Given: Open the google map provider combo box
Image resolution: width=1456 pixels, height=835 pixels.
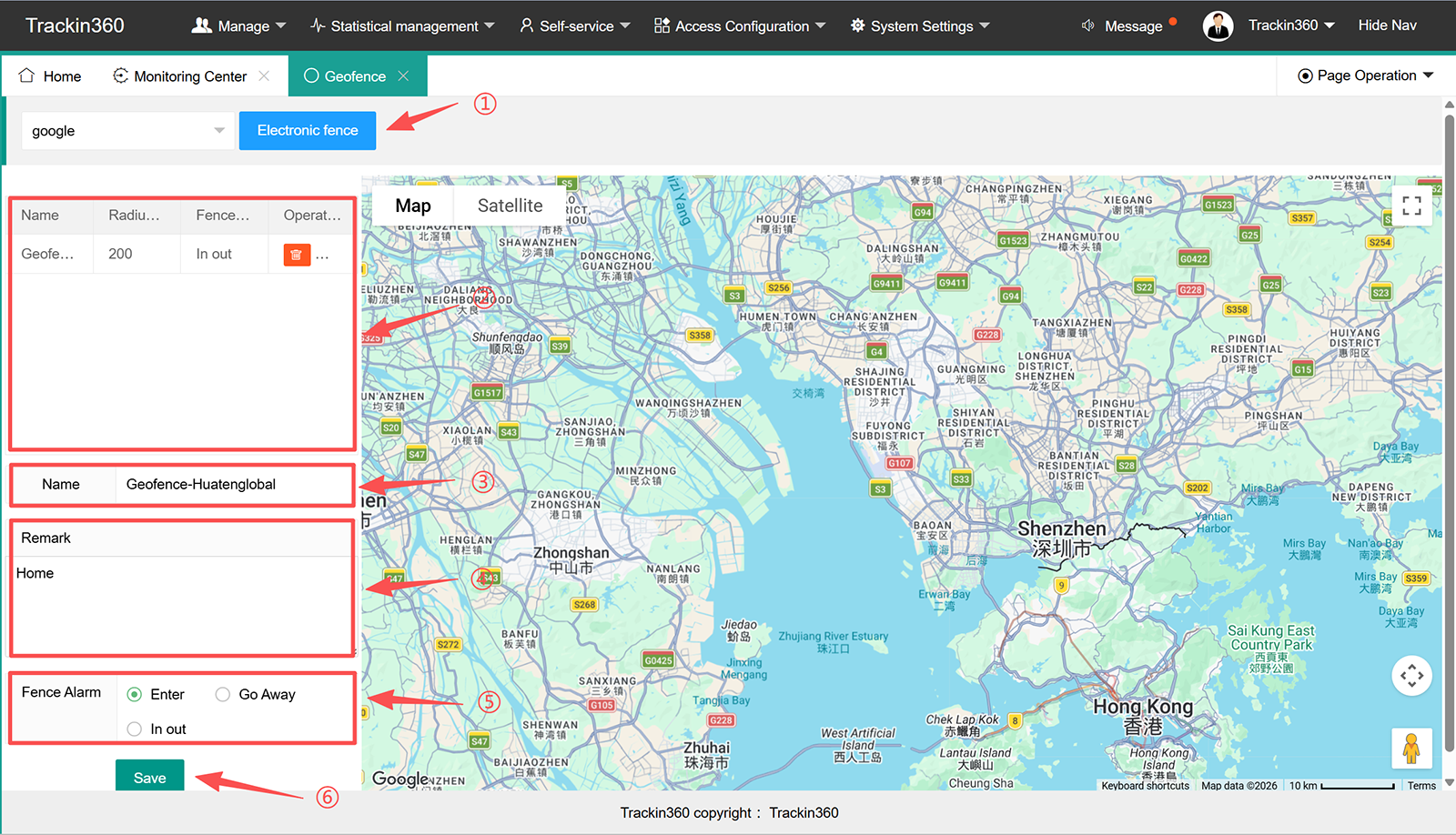Looking at the screenshot, I should click(126, 131).
